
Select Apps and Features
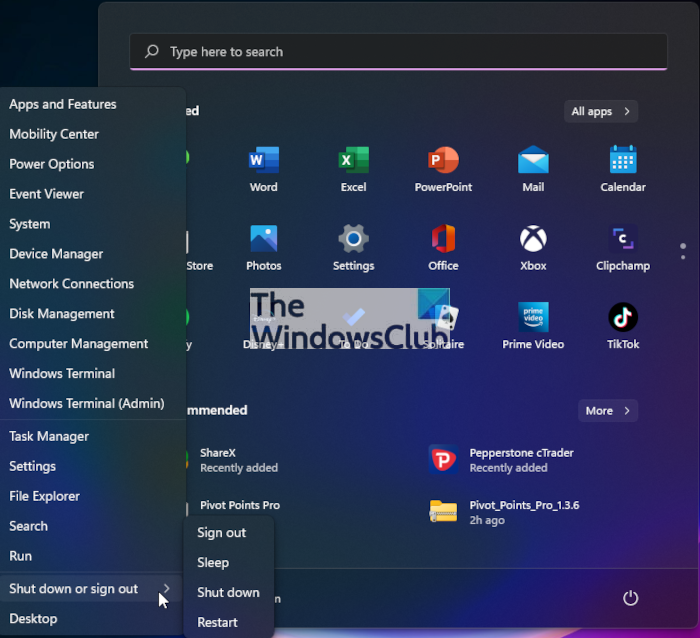(92, 104)
